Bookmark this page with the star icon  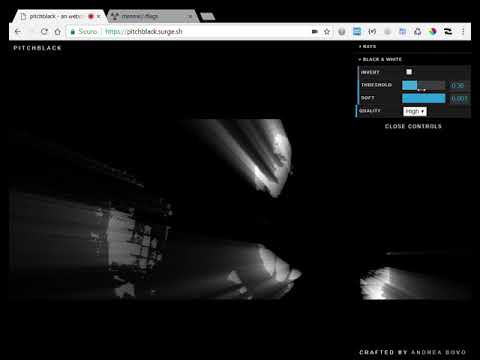pyautogui.click(x=327, y=32)
